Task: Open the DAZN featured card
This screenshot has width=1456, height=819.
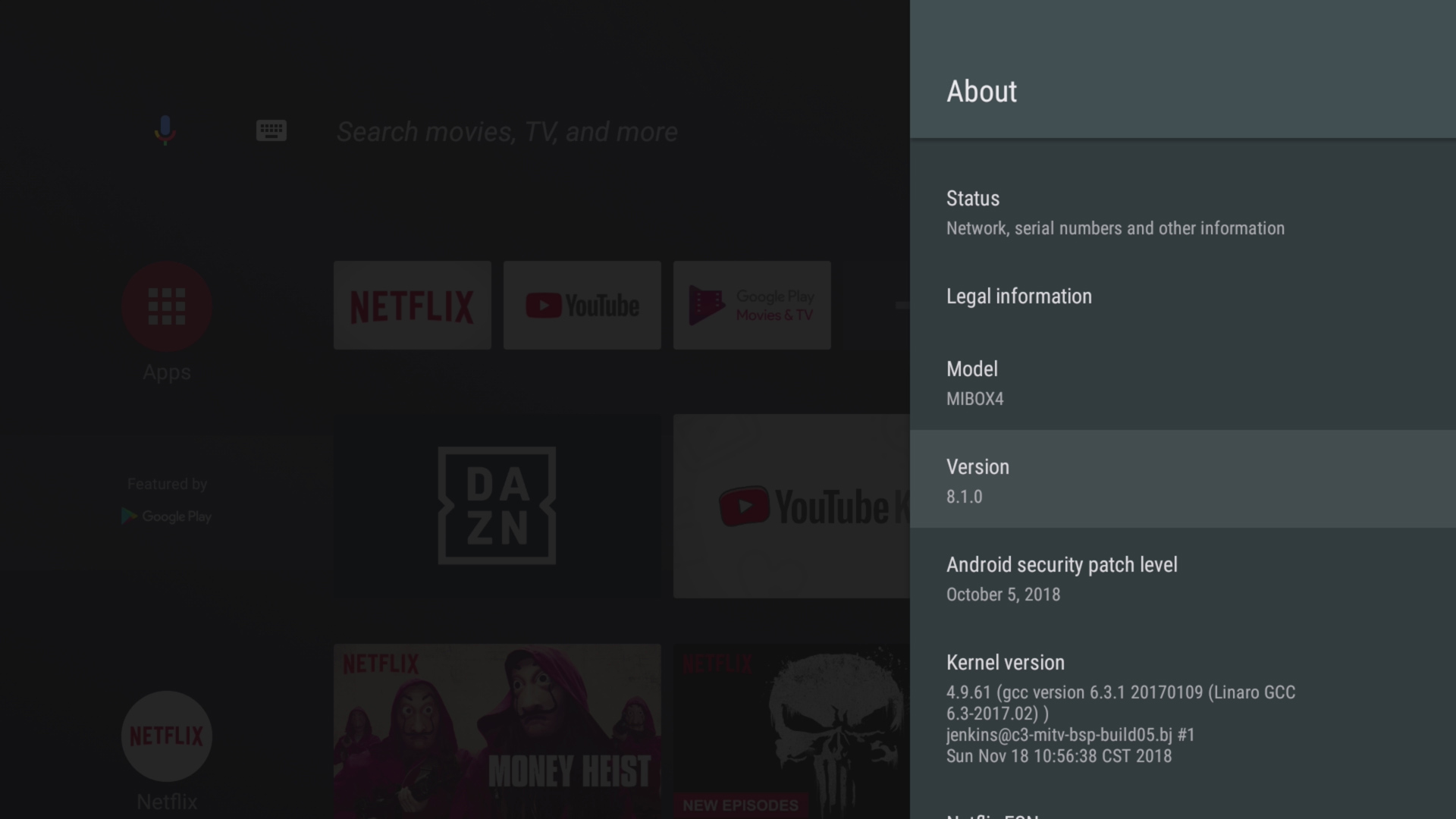Action: coord(497,506)
